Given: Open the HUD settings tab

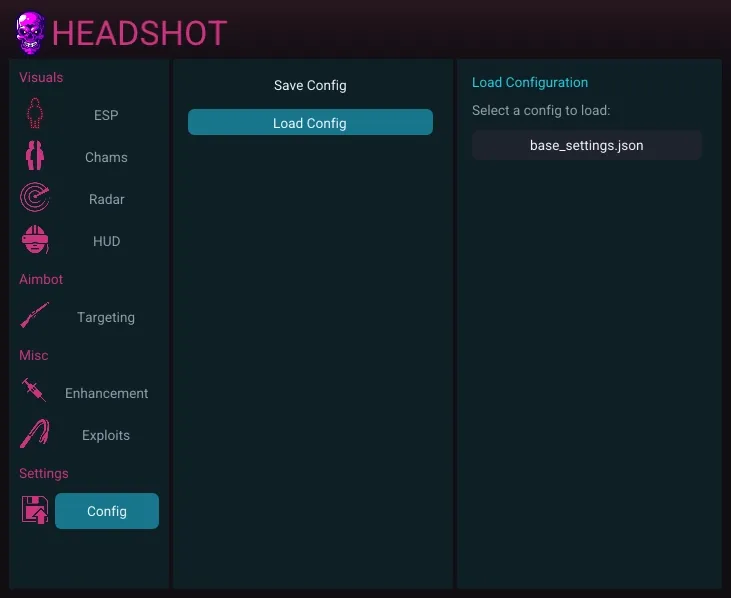Looking at the screenshot, I should point(106,241).
